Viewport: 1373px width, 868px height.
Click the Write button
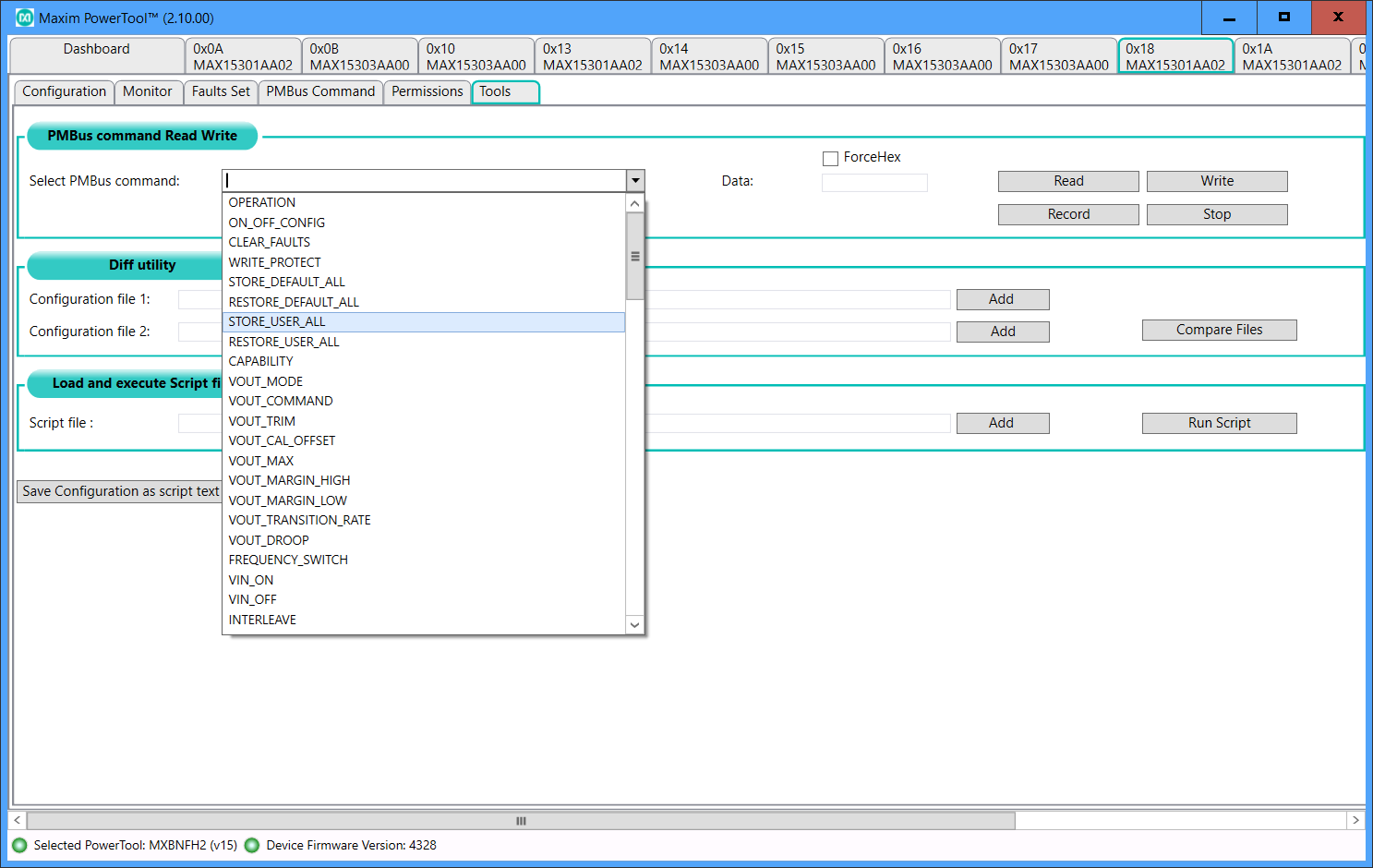tap(1217, 181)
